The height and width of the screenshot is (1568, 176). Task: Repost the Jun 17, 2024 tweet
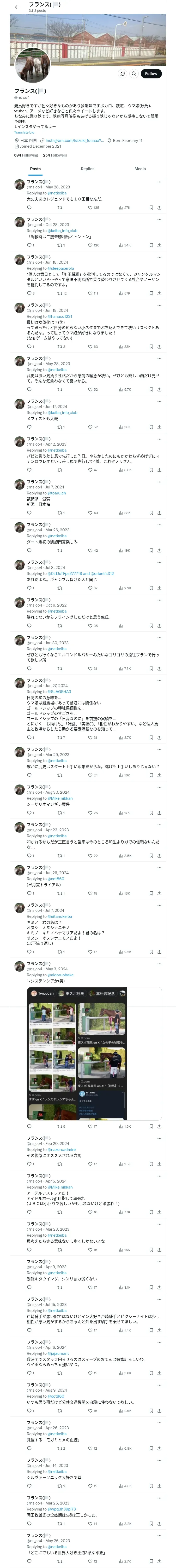[x=59, y=427]
